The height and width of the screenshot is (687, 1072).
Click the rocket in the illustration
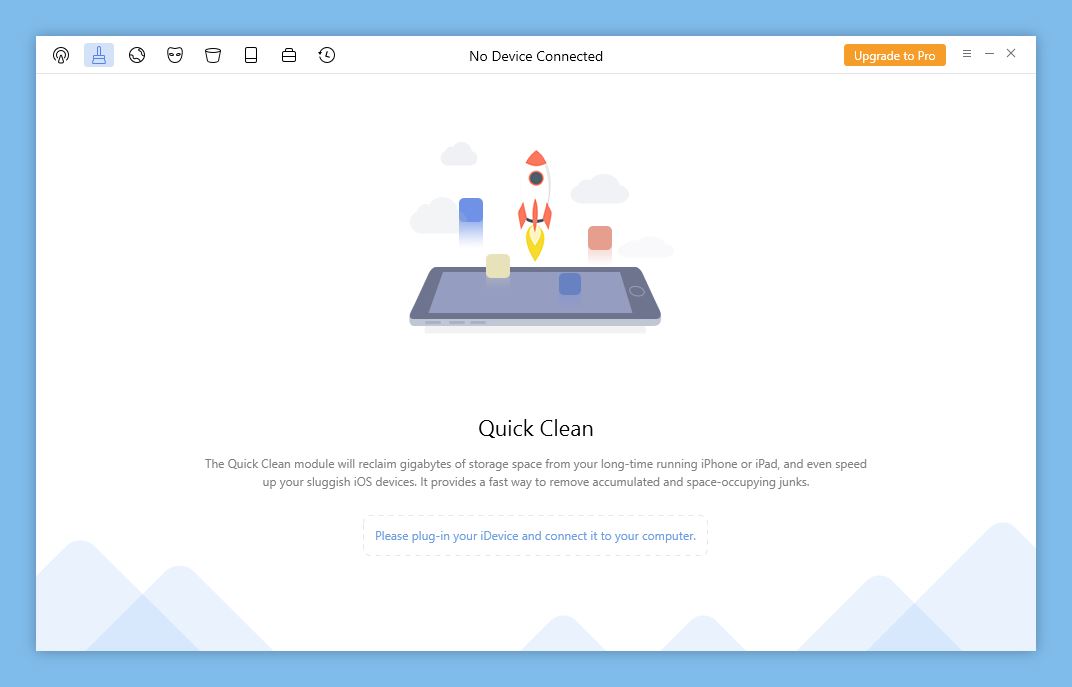pos(535,195)
